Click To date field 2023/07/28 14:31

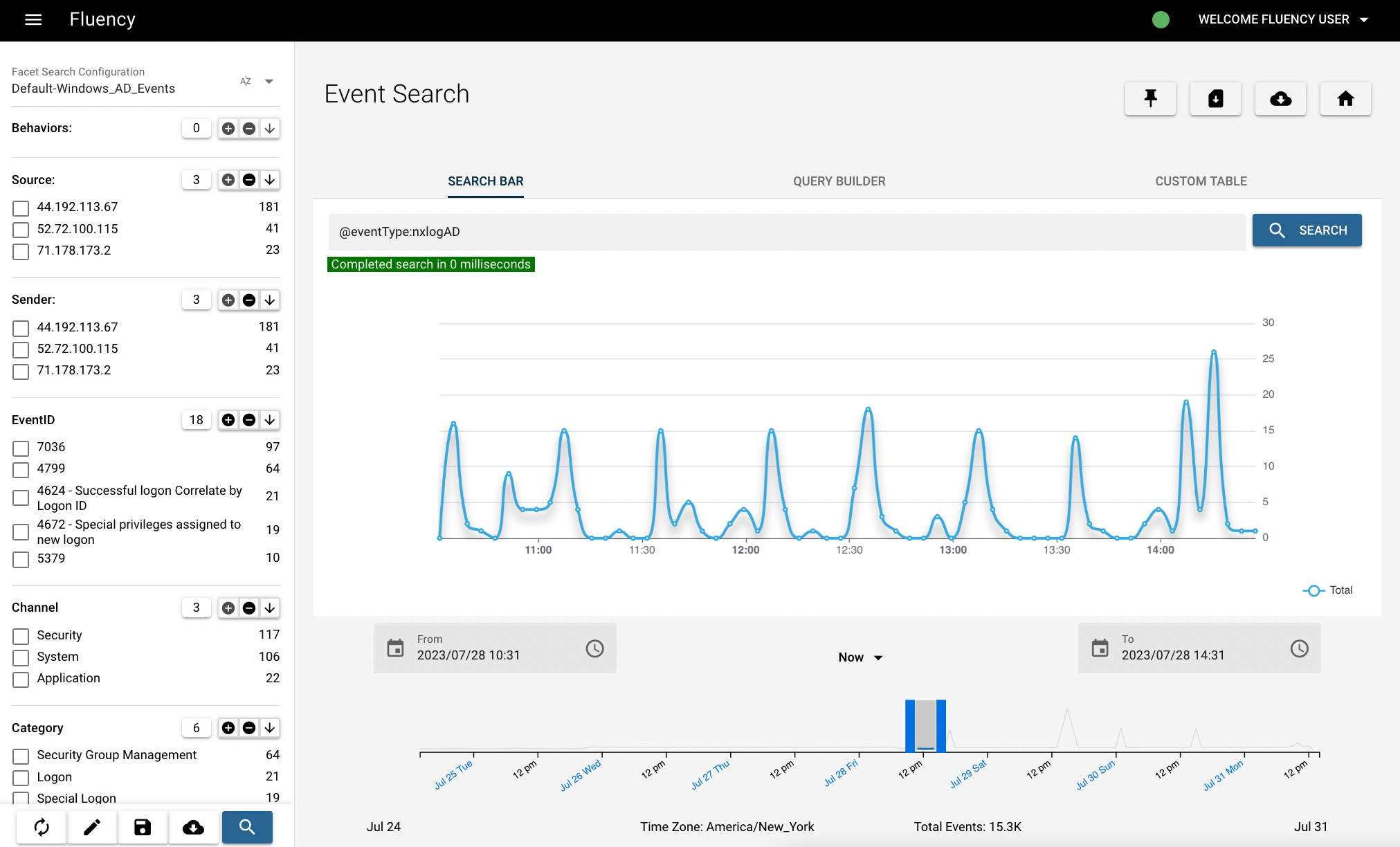1199,648
